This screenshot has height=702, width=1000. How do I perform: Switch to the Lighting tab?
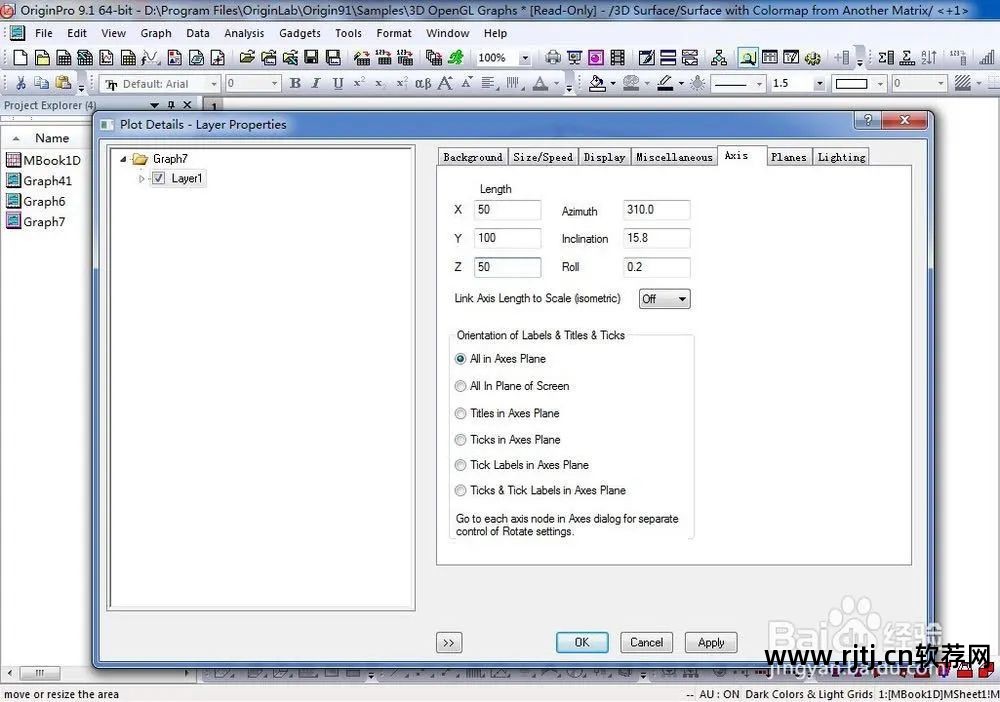pyautogui.click(x=841, y=157)
